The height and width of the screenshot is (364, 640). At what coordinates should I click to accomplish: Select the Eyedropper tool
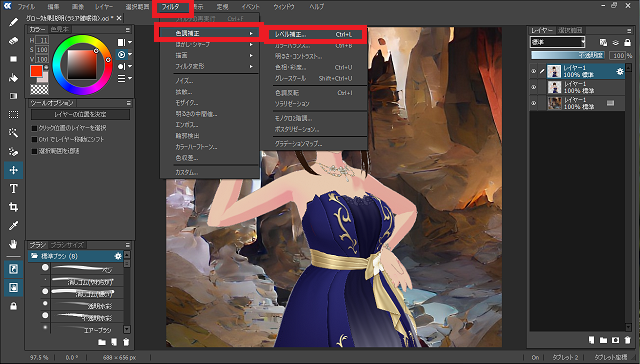[13, 226]
